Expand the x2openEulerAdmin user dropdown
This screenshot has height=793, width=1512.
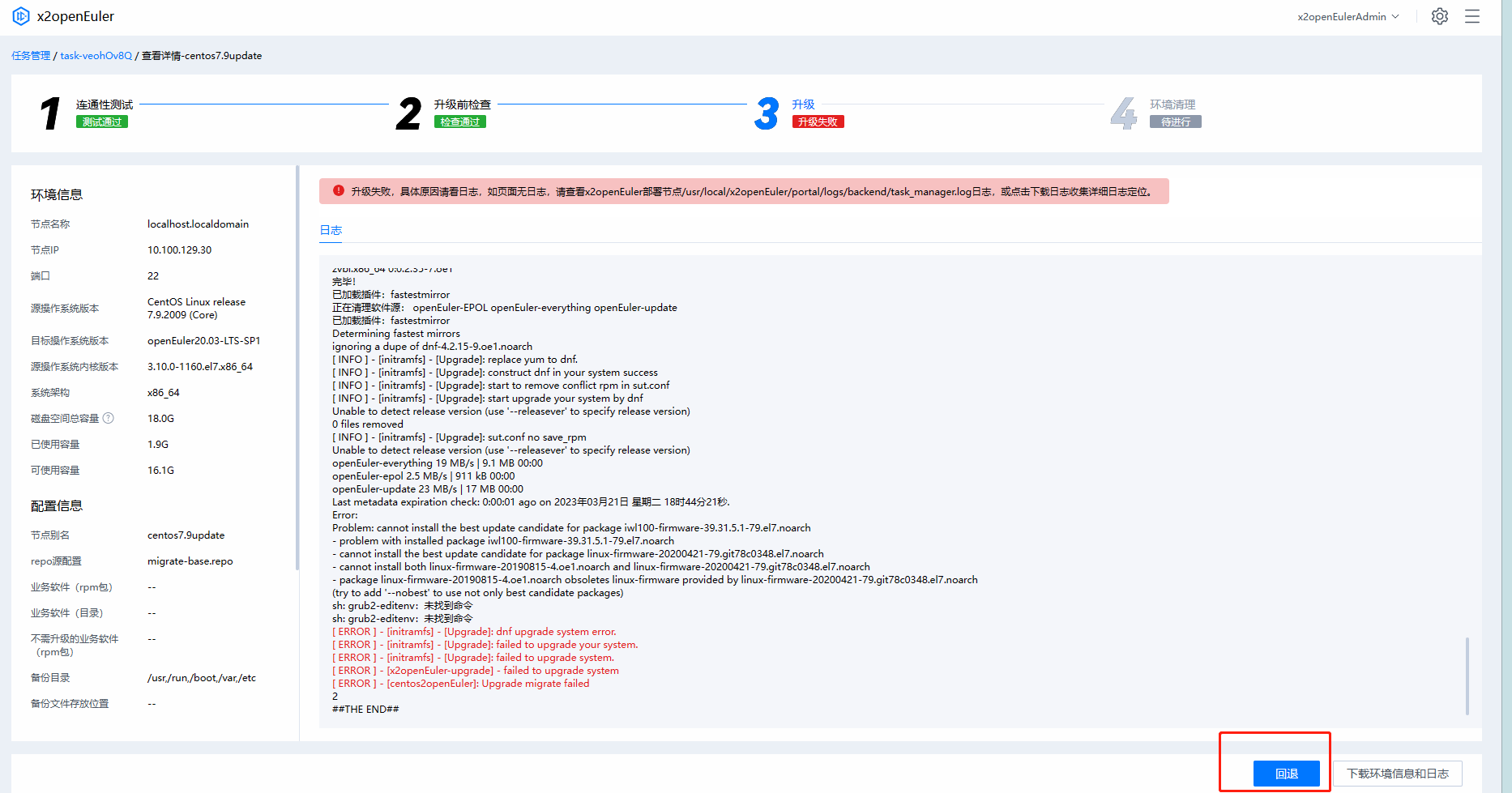[1348, 16]
